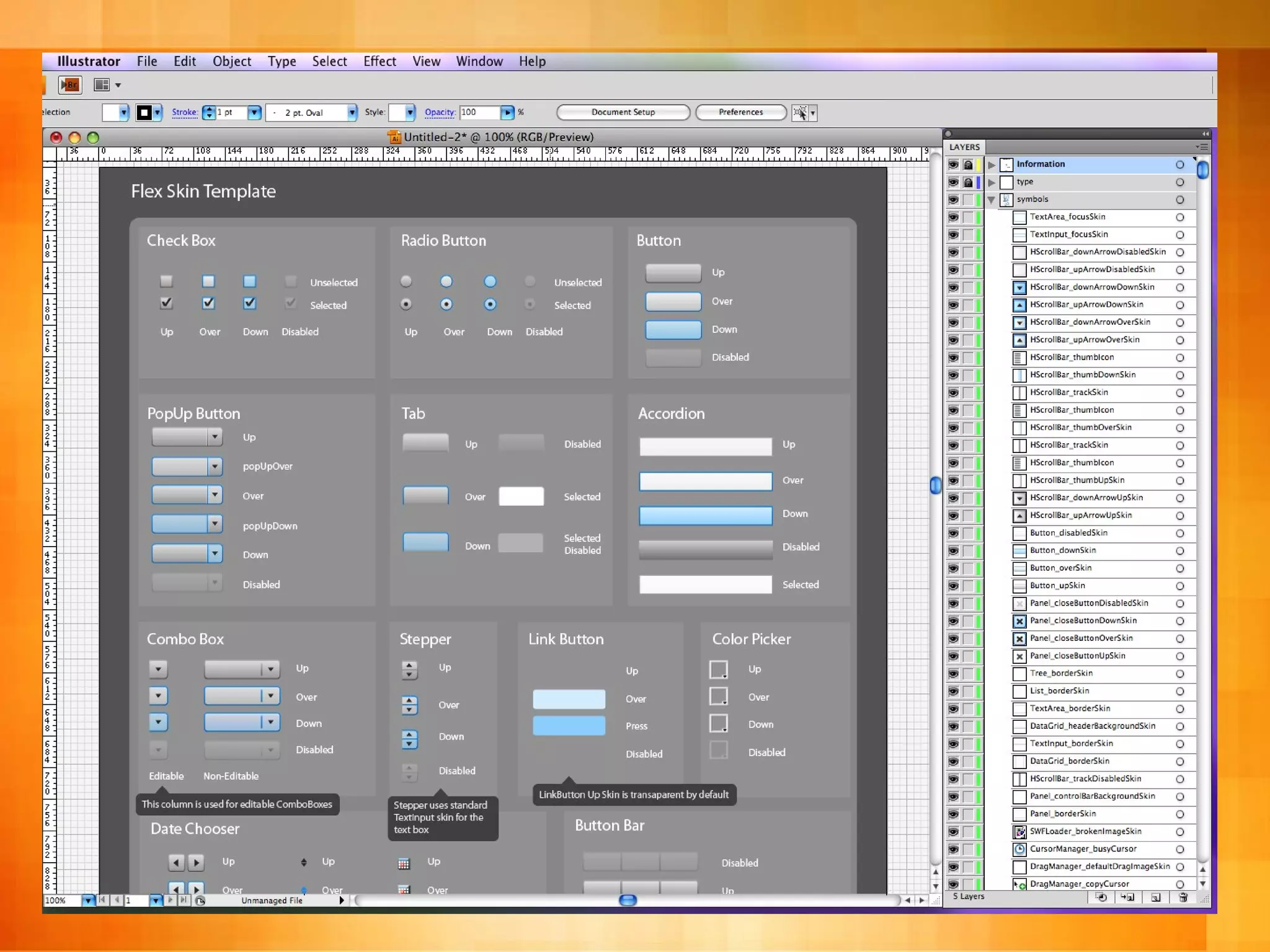1270x952 pixels.
Task: Click the First artboard navigation arrow
Action: [x=104, y=900]
